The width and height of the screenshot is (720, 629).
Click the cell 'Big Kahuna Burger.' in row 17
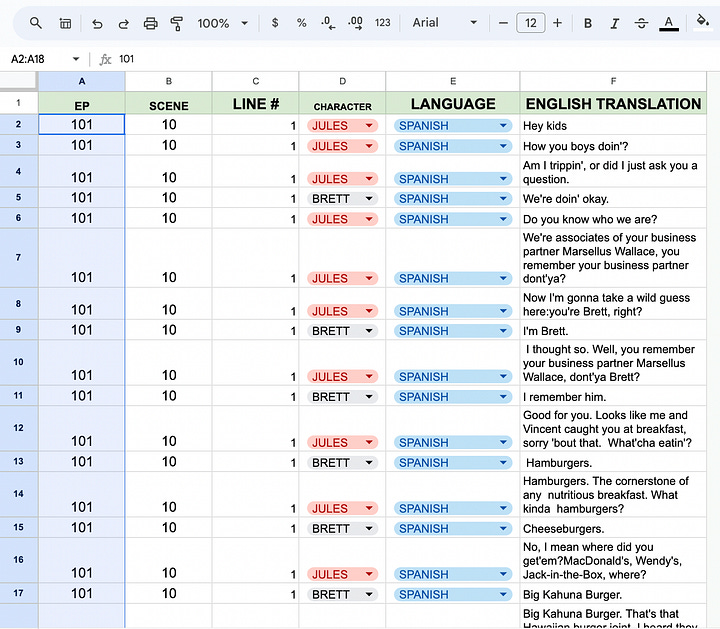[613, 593]
